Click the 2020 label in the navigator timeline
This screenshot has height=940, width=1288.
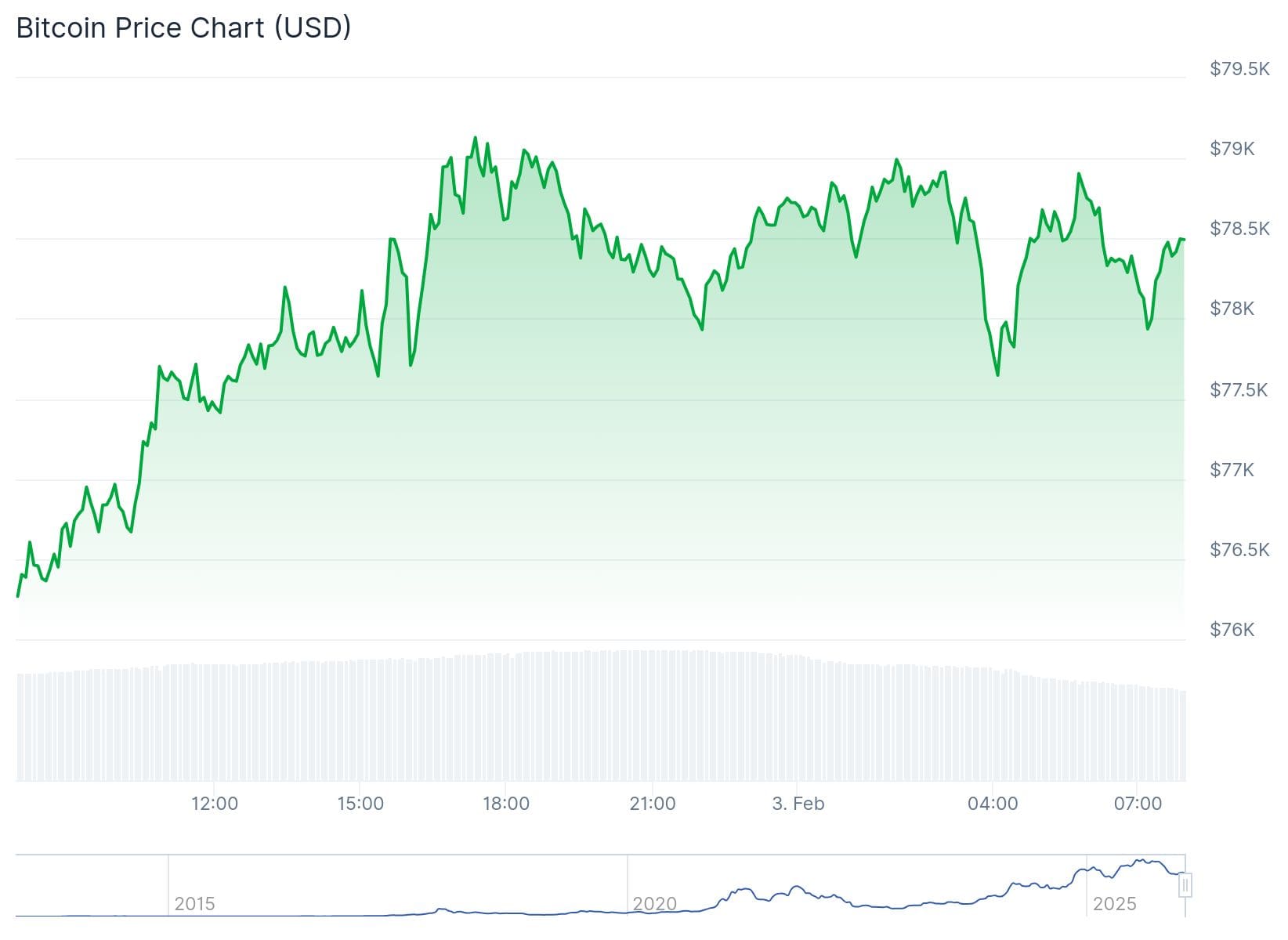coord(654,904)
